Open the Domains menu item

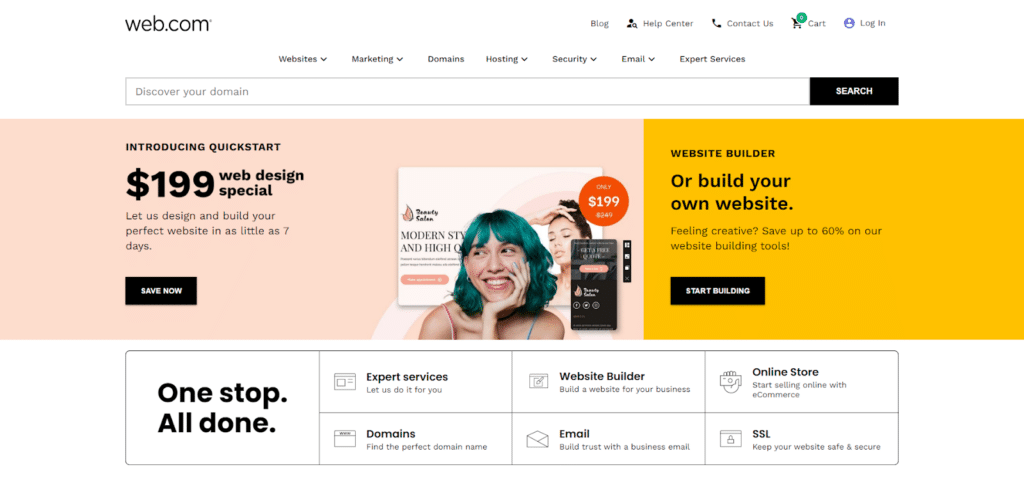point(446,59)
